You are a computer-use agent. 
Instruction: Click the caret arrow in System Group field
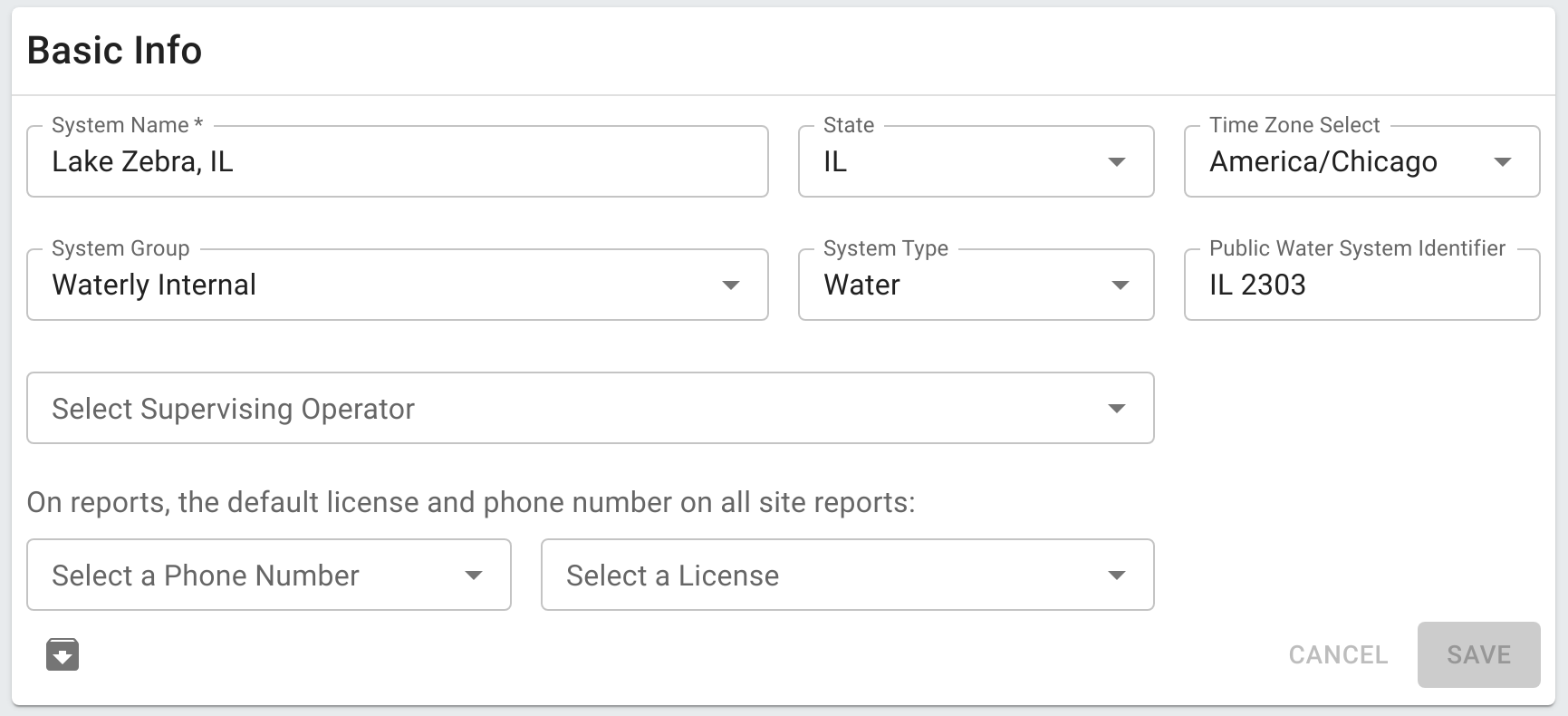point(731,285)
